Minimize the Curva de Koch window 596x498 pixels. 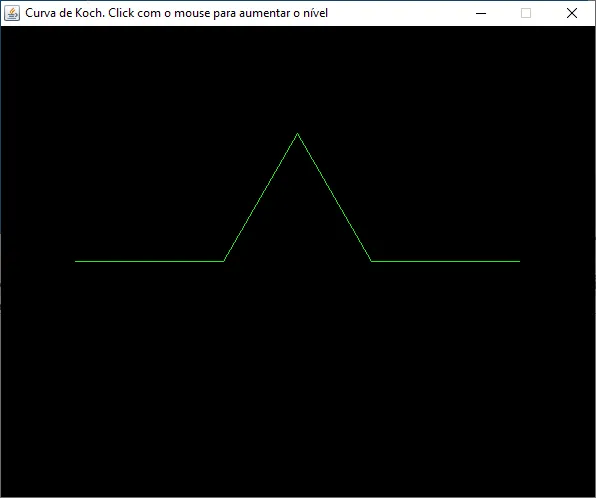pos(481,13)
